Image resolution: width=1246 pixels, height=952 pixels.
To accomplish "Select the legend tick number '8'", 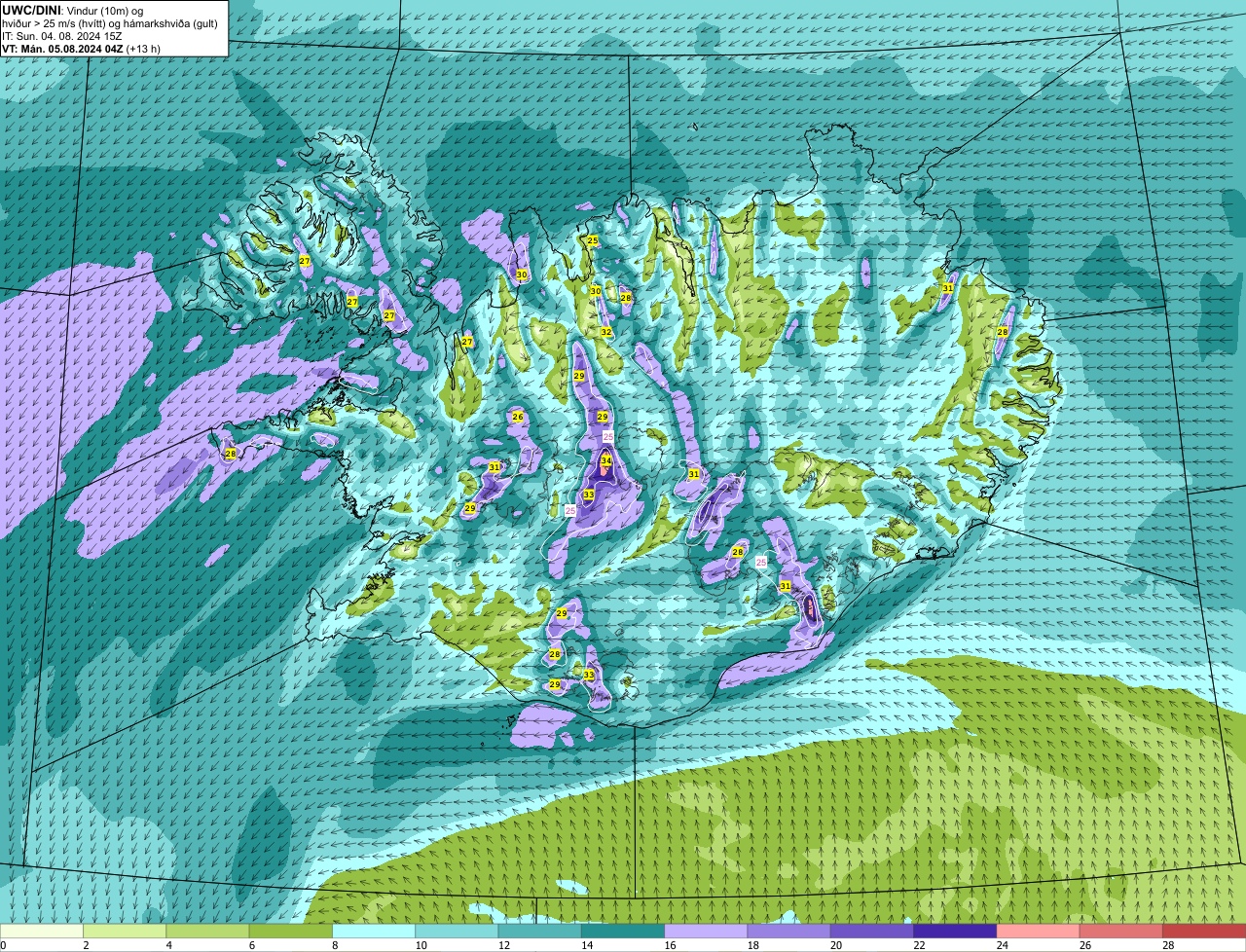I will pos(335,945).
